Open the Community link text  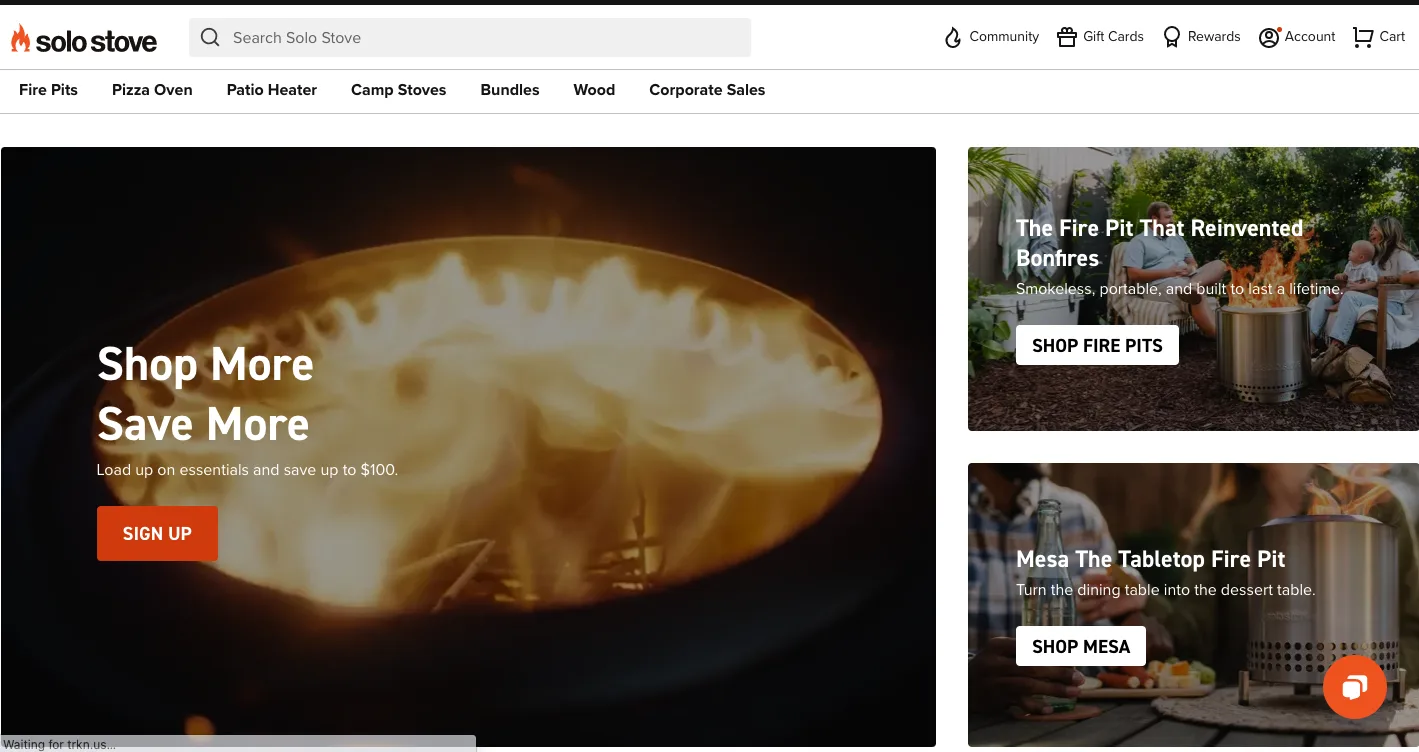1004,37
